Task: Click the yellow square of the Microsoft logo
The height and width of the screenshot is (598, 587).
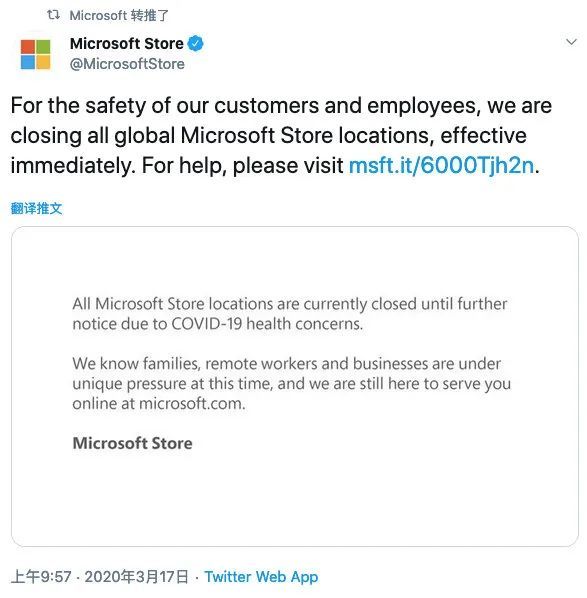Action: coord(43,62)
